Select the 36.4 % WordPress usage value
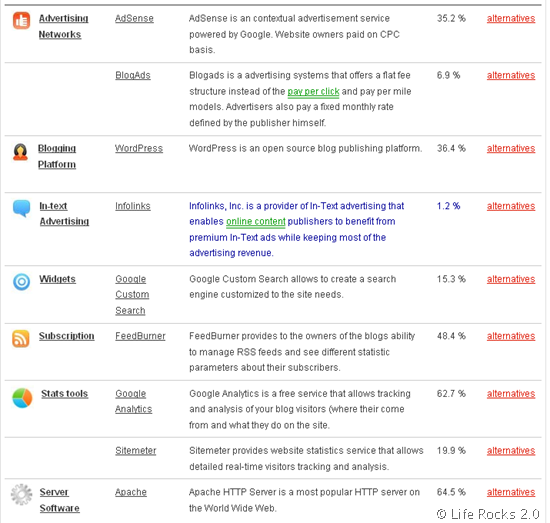 tap(451, 148)
